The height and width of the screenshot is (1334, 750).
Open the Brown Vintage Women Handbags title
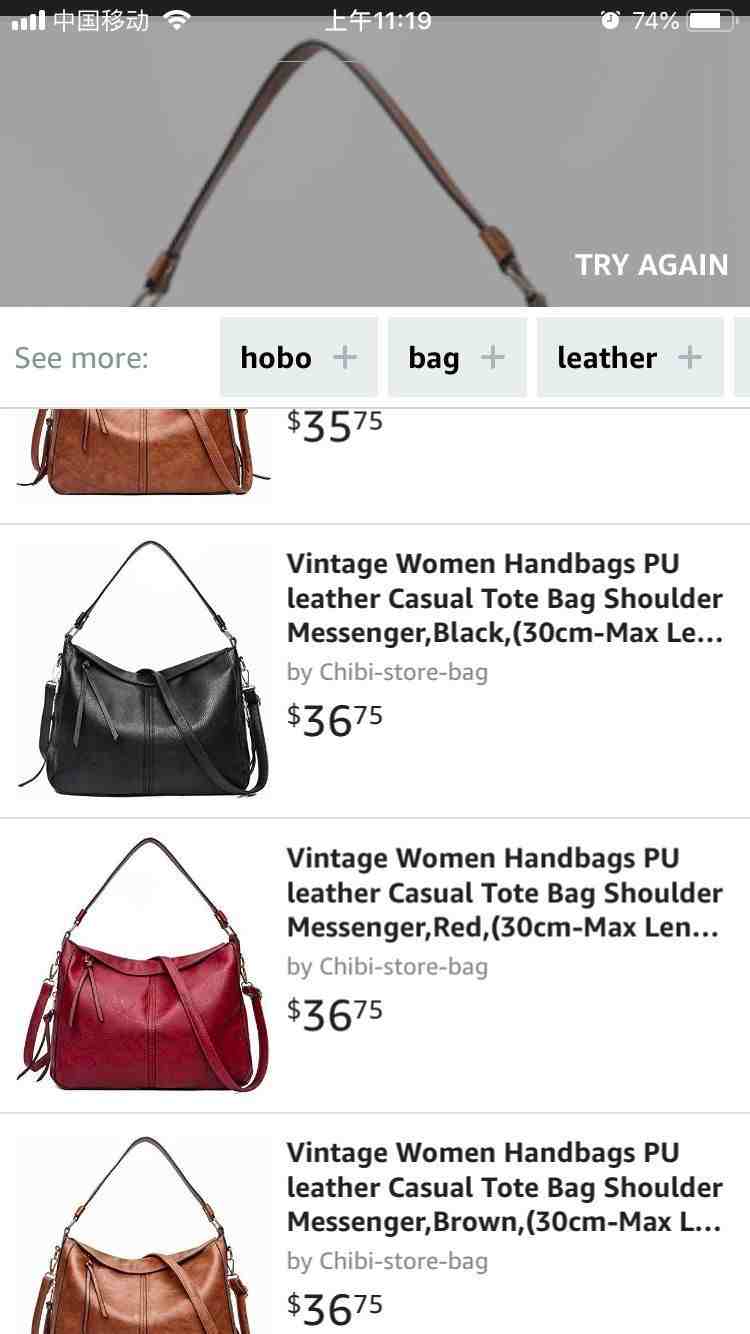(x=505, y=1187)
